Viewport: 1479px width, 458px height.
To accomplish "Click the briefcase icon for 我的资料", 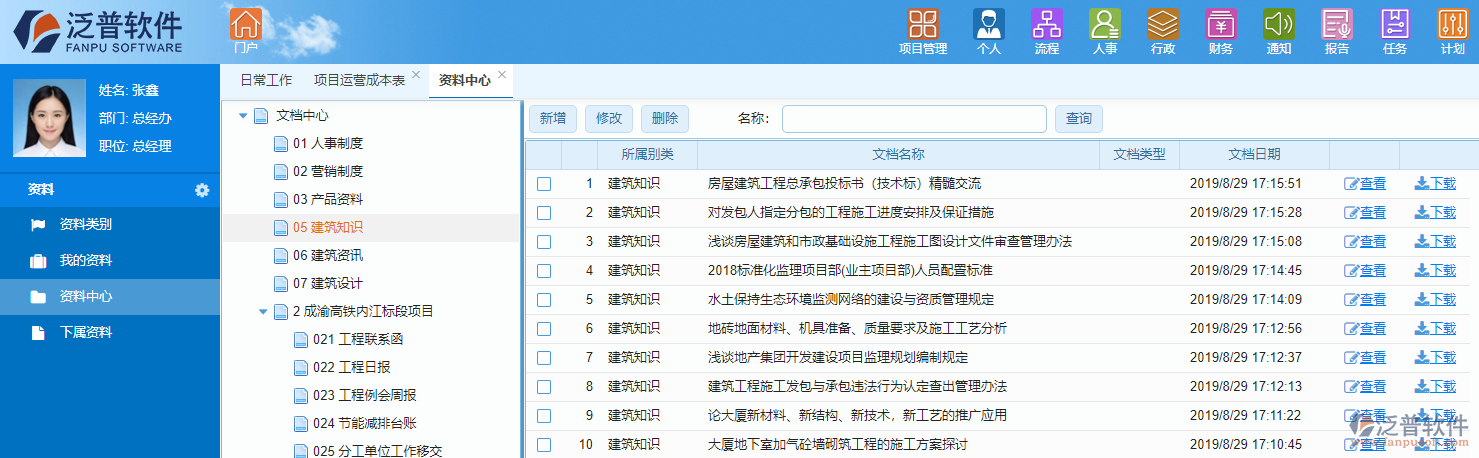I will (x=38, y=261).
